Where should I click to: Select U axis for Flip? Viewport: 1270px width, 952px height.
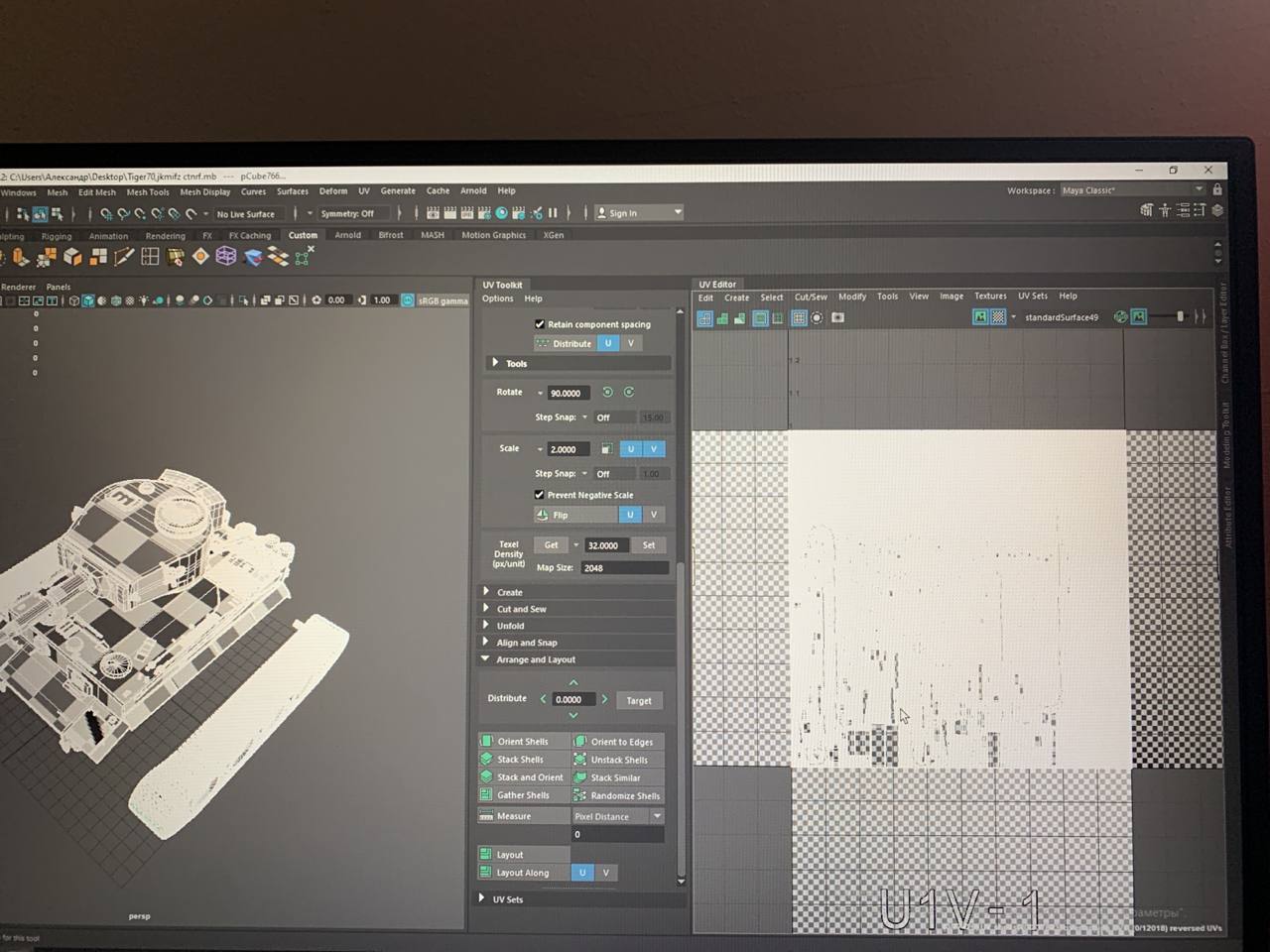click(x=630, y=515)
